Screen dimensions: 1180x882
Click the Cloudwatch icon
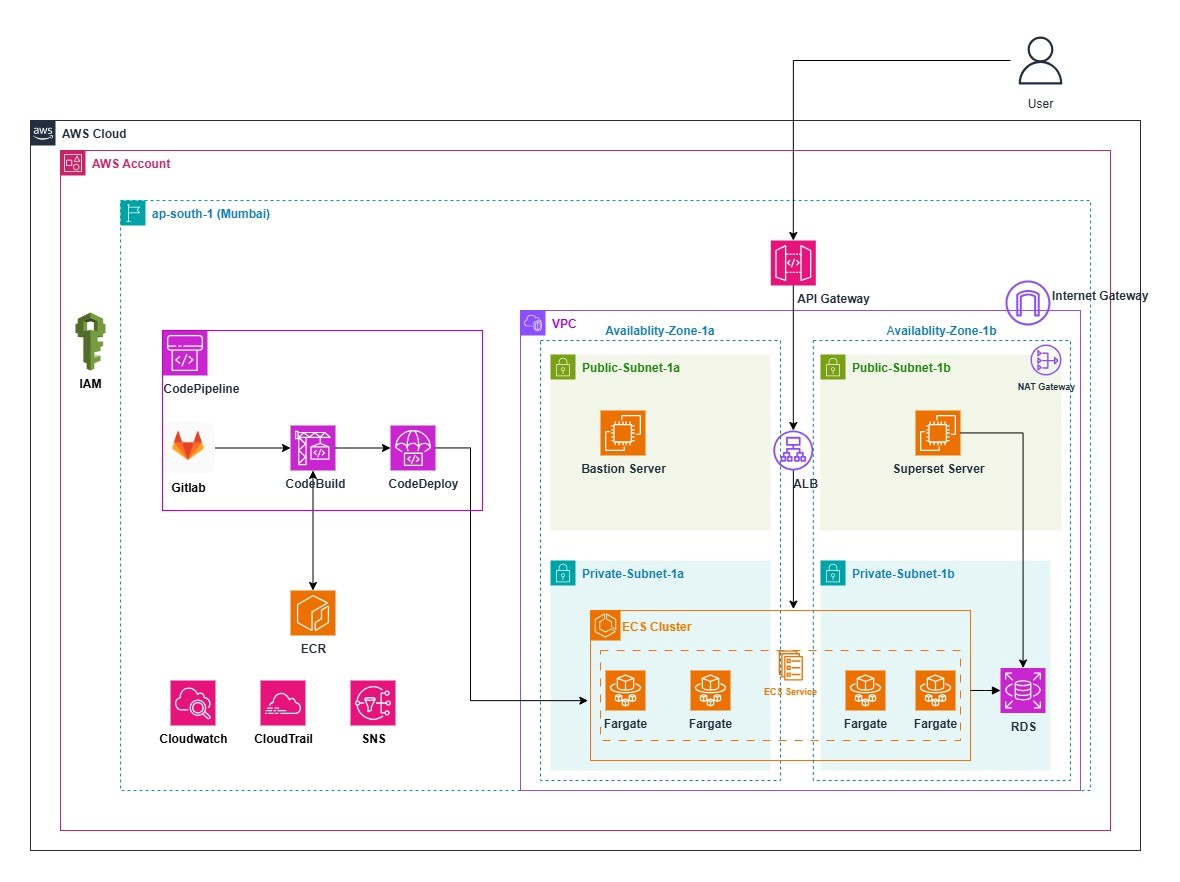[193, 703]
